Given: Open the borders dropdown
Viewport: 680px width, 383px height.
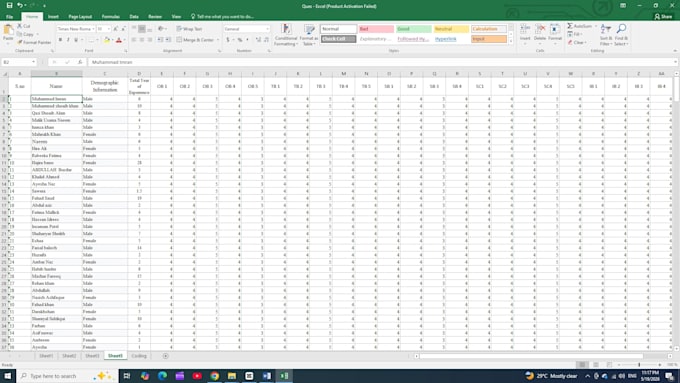Looking at the screenshot, I should [97, 40].
